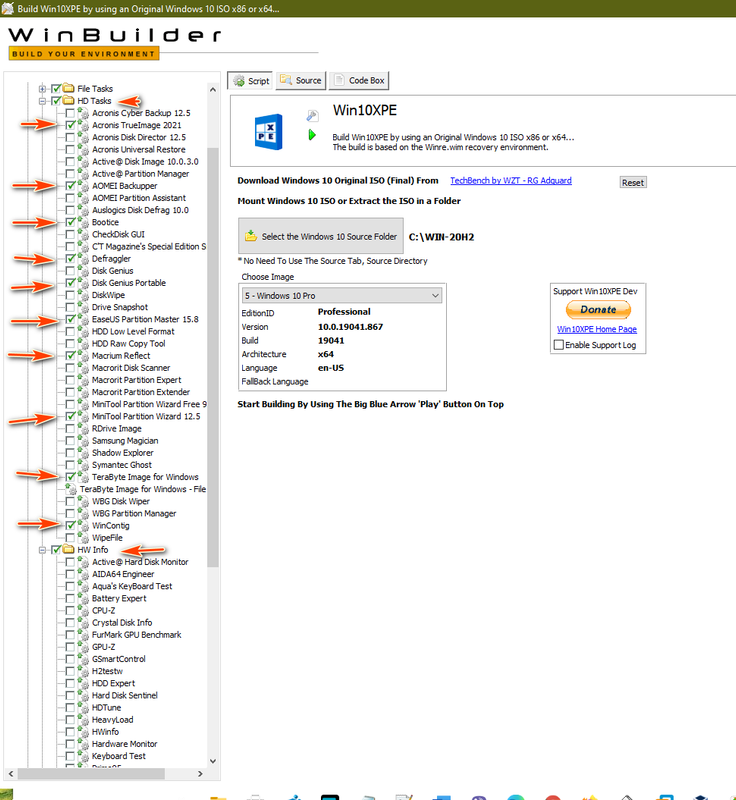Click the Defraggler script gear icon
The height and width of the screenshot is (800, 736).
point(83,259)
